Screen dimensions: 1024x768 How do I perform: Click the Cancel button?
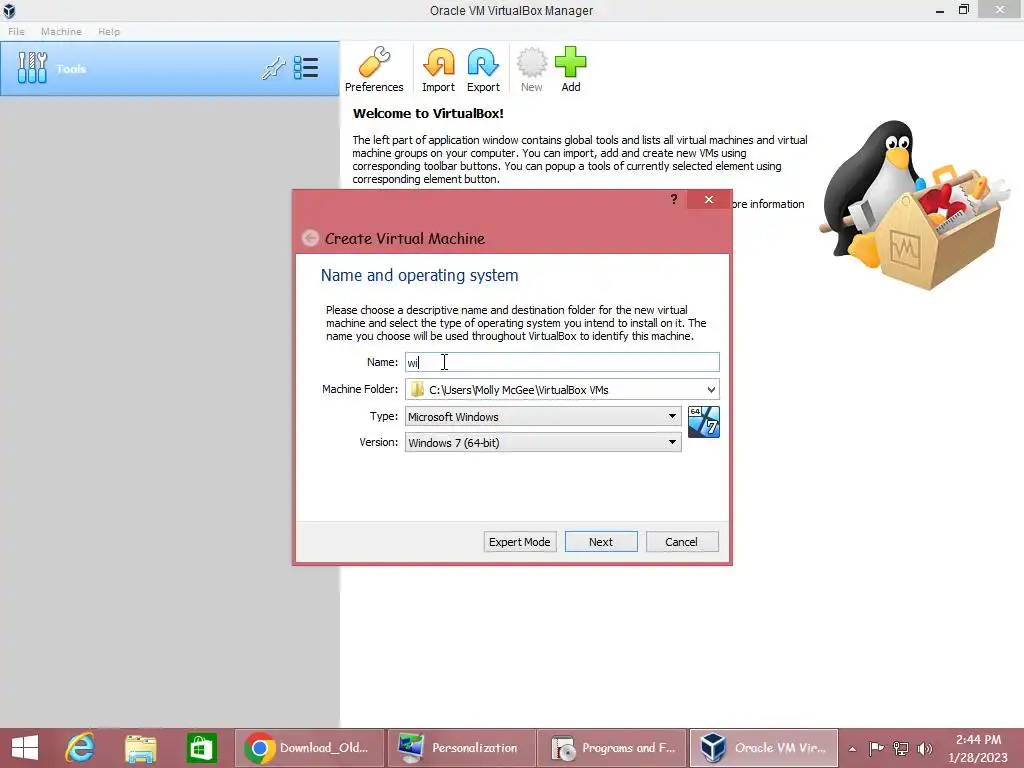tap(682, 541)
